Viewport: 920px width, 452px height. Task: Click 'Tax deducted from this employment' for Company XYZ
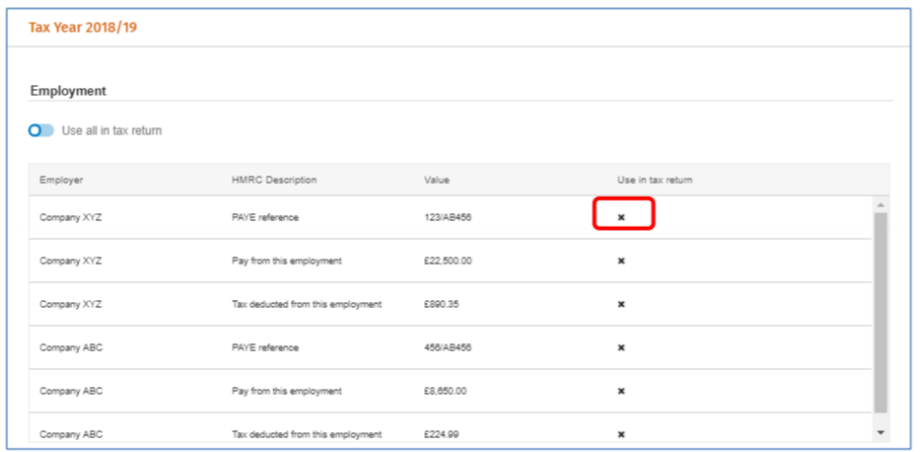pos(307,304)
